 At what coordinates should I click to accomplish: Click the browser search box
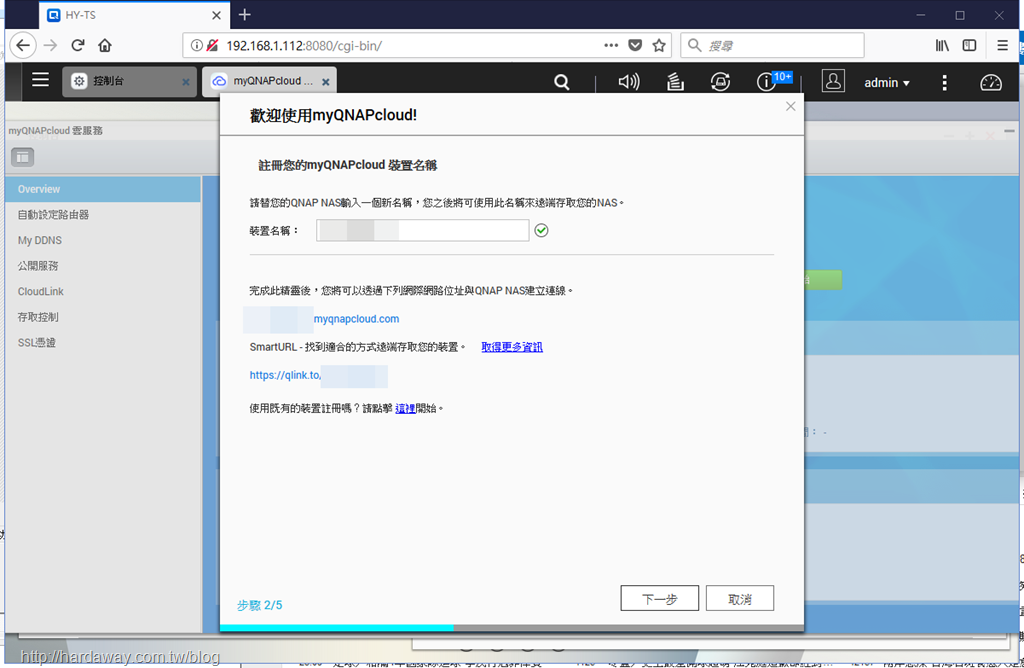click(773, 45)
